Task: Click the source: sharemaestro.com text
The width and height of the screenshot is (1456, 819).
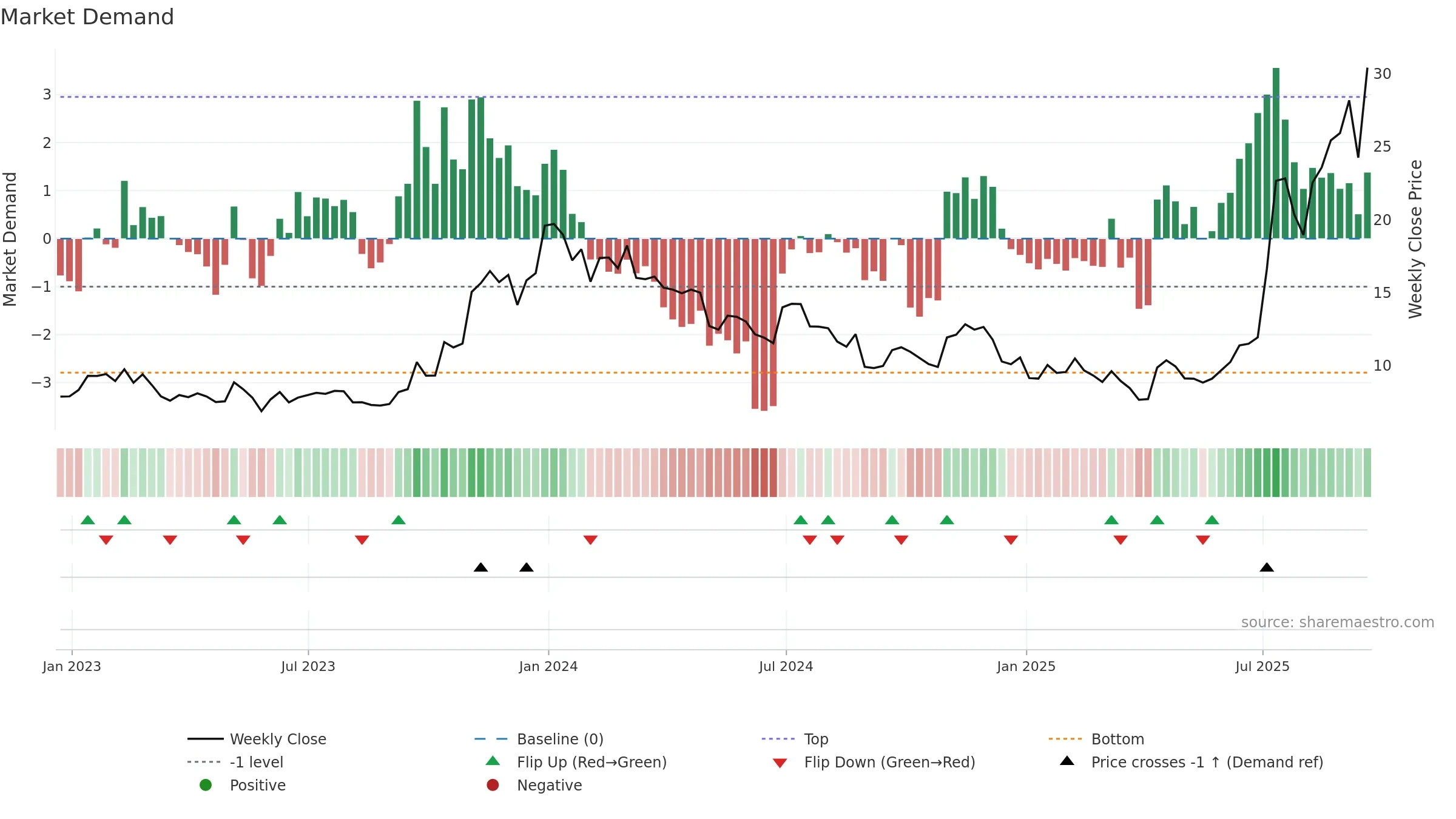Action: (x=1338, y=622)
